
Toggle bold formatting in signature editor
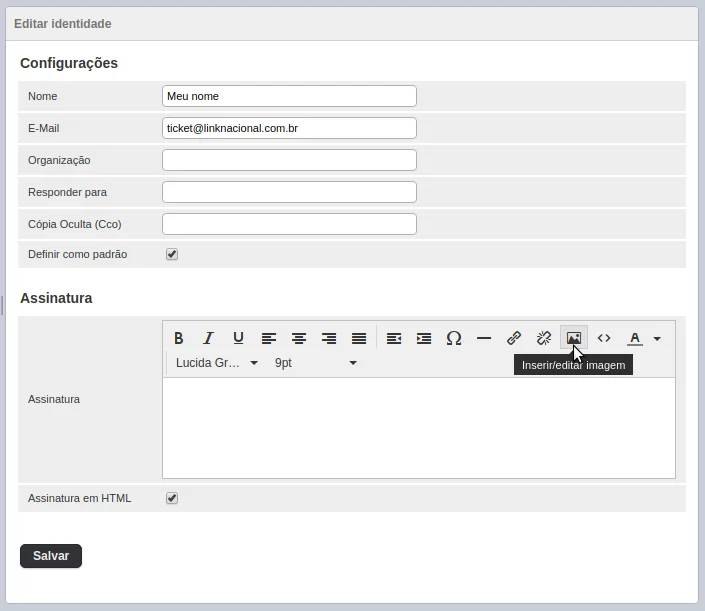[x=179, y=338]
